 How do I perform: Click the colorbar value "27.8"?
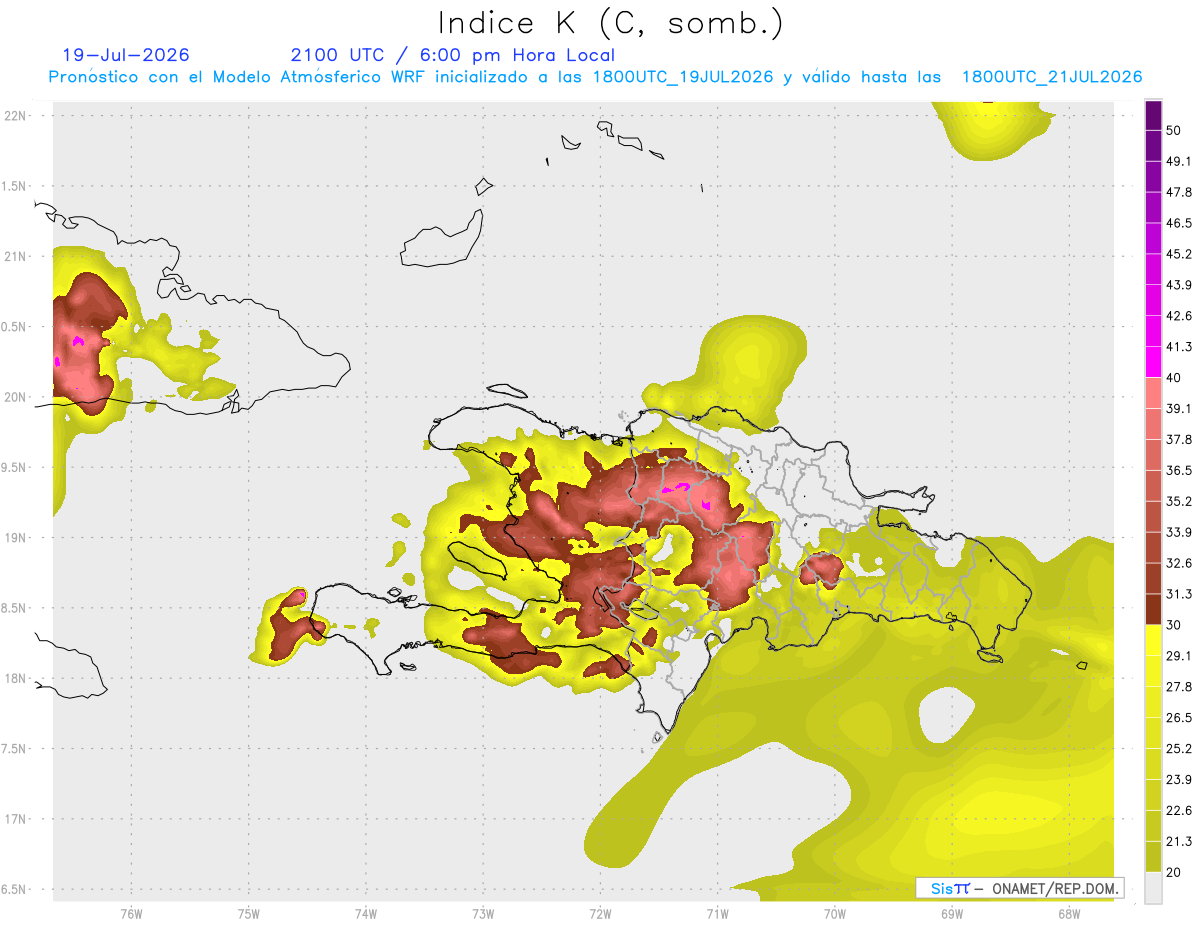pyautogui.click(x=1178, y=687)
